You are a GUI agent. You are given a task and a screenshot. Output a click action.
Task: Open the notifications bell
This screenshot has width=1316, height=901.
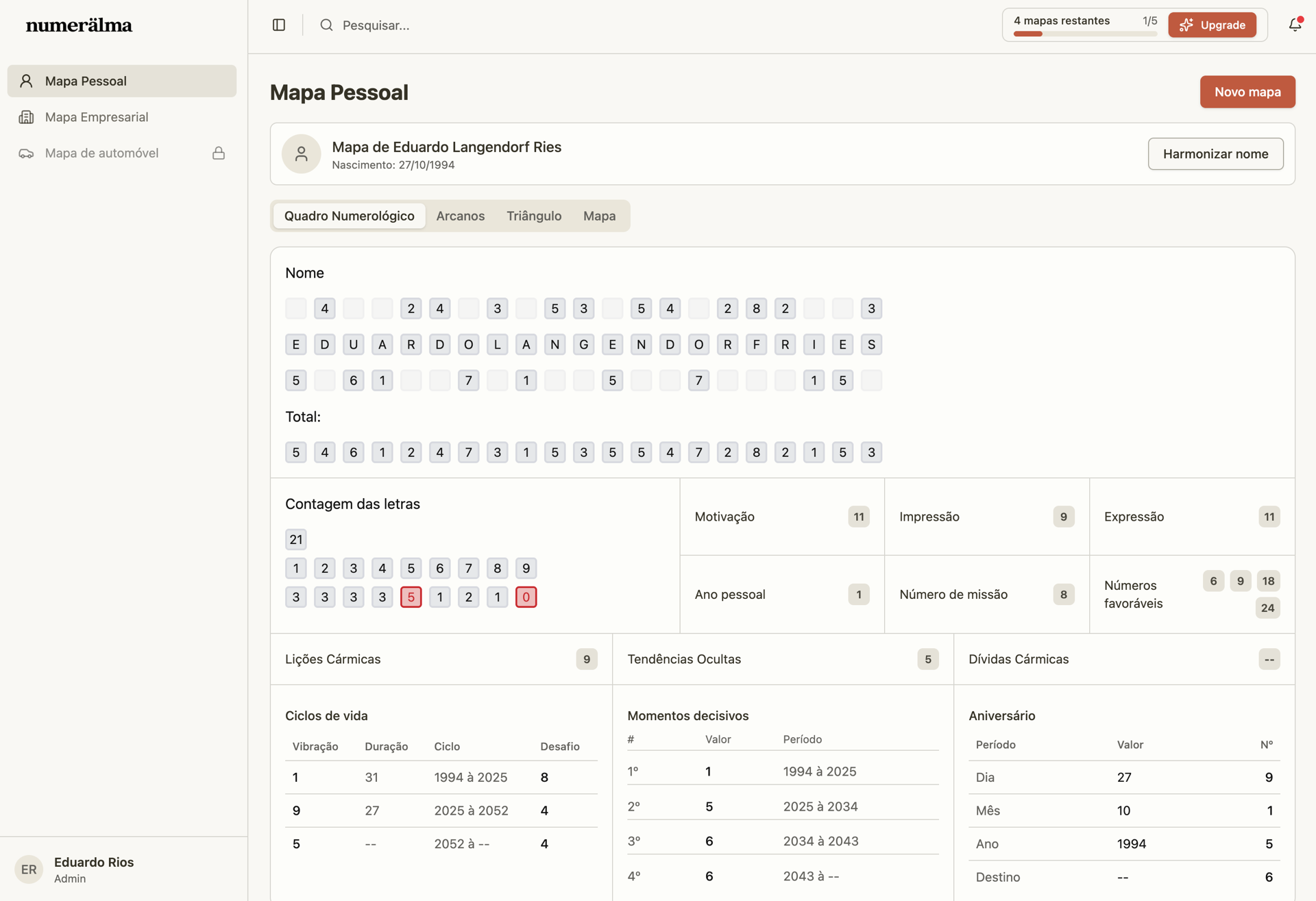coord(1295,25)
